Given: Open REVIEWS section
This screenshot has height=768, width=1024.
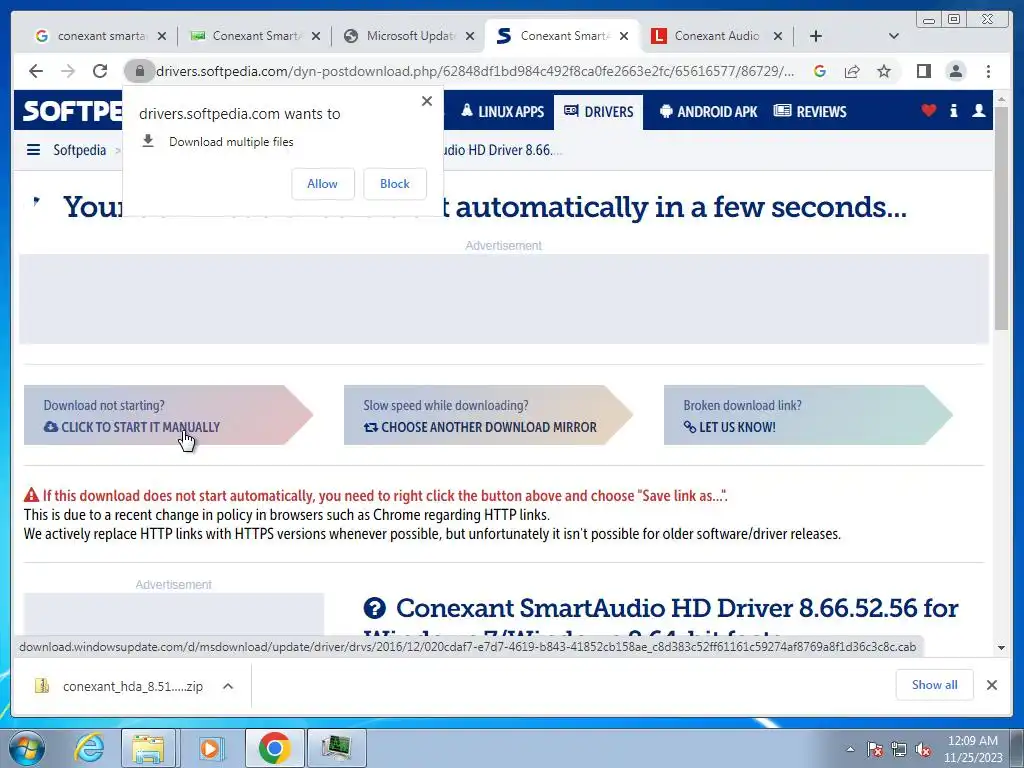Looking at the screenshot, I should (x=810, y=112).
